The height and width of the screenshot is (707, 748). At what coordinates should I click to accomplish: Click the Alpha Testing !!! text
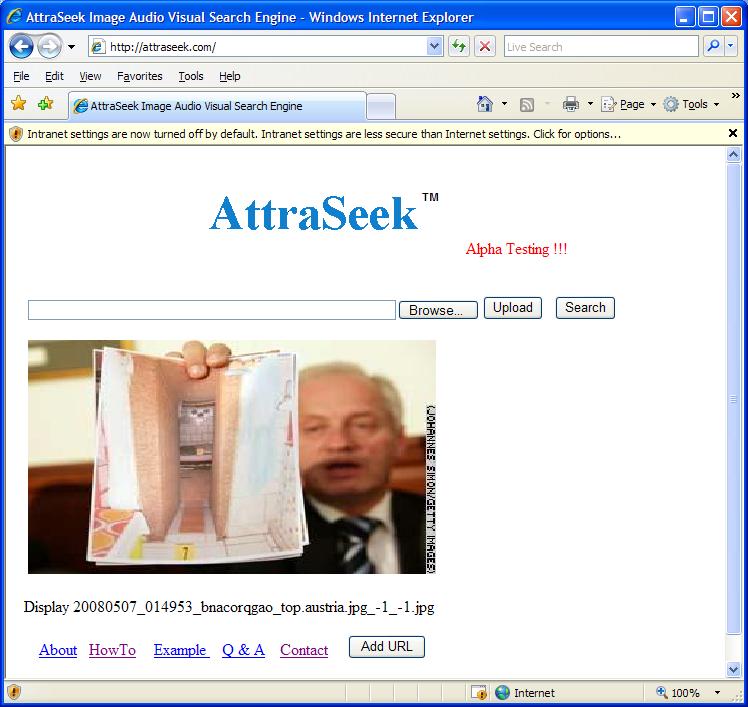pyautogui.click(x=516, y=249)
